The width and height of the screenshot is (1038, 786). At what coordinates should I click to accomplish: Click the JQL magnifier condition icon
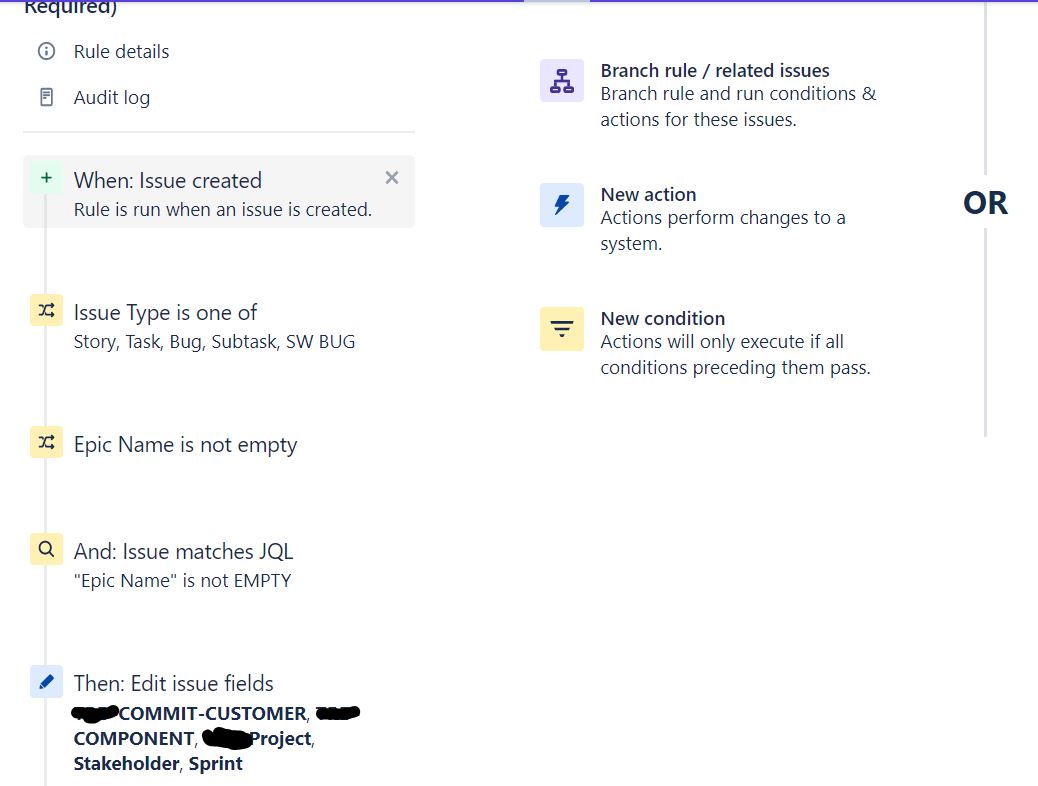(x=46, y=549)
